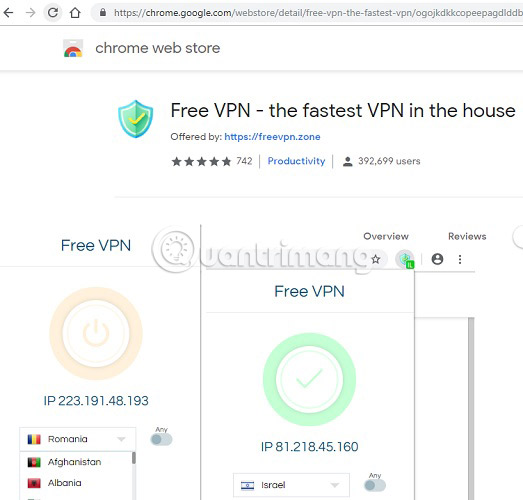
Task: Open the three-dot browser menu
Action: (x=460, y=259)
